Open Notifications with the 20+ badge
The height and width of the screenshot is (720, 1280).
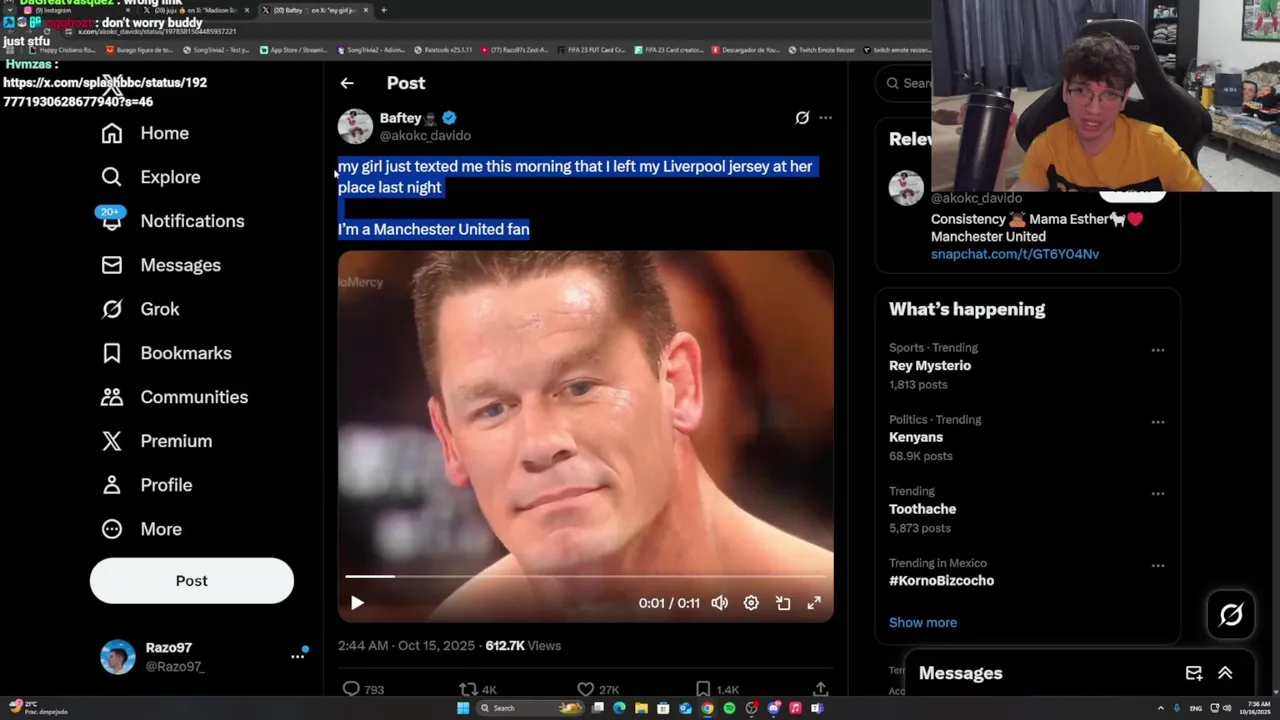[x=172, y=221]
